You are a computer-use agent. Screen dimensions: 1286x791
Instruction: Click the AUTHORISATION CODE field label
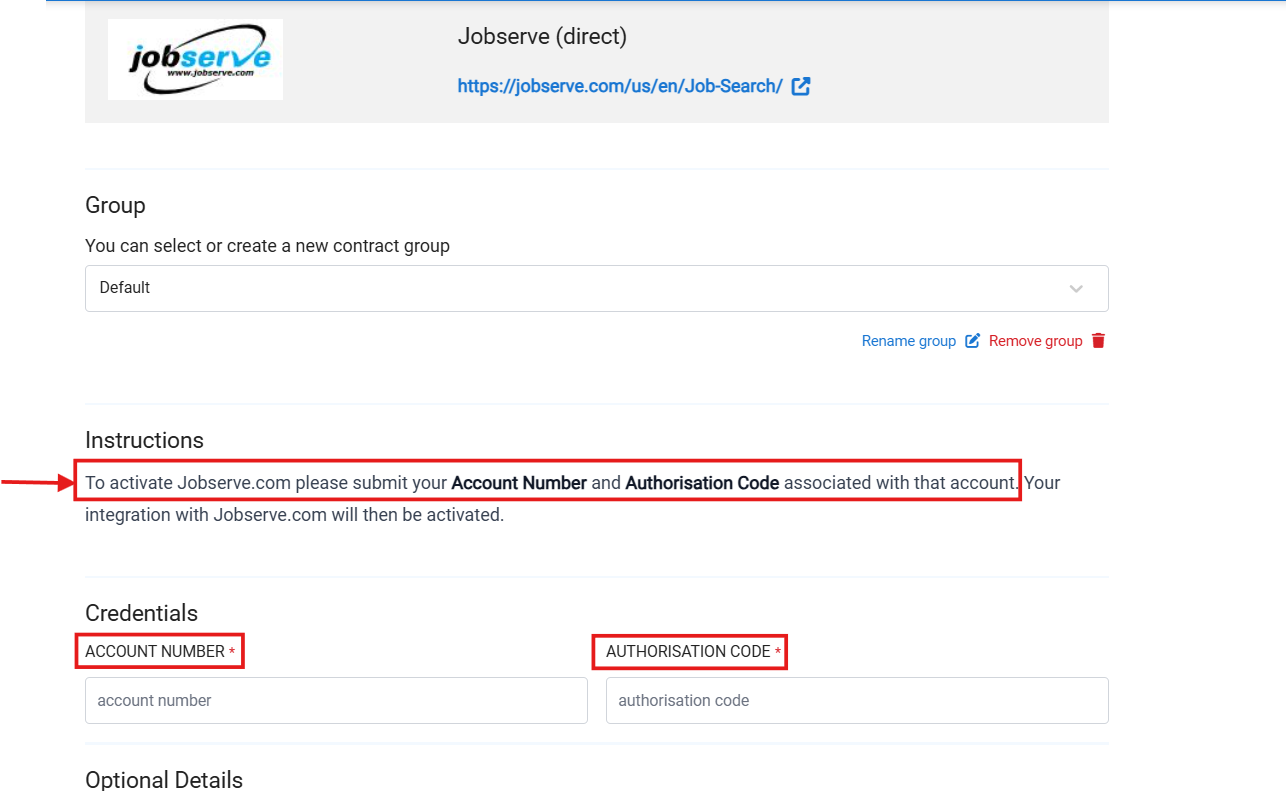pos(688,651)
